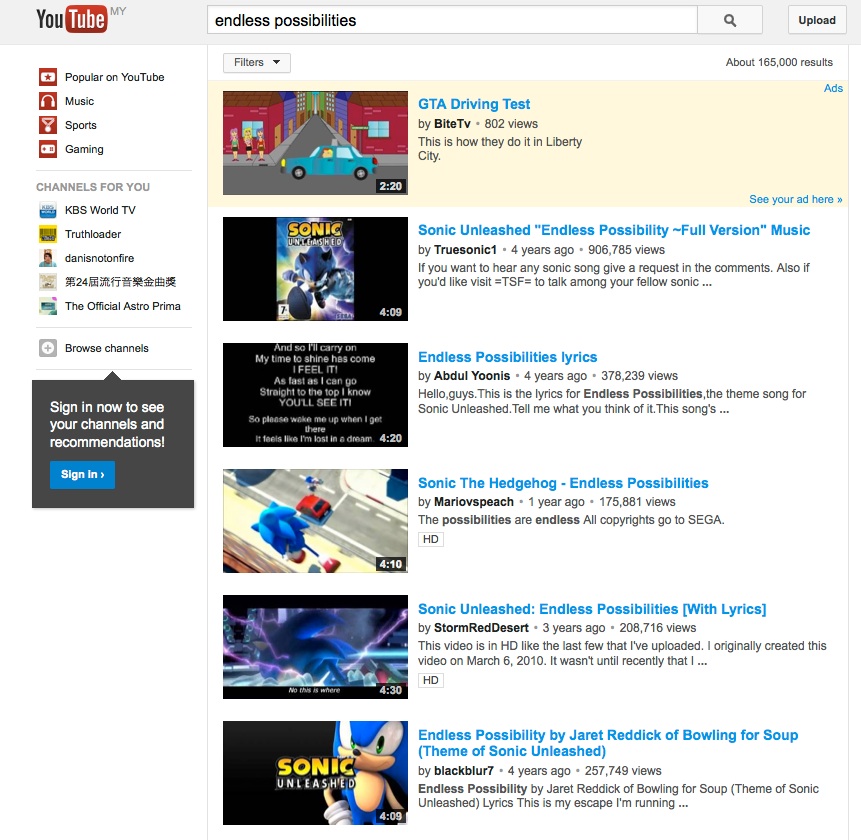Click the Gaming controller icon
Viewport: 861px width, 840px height.
(47, 149)
